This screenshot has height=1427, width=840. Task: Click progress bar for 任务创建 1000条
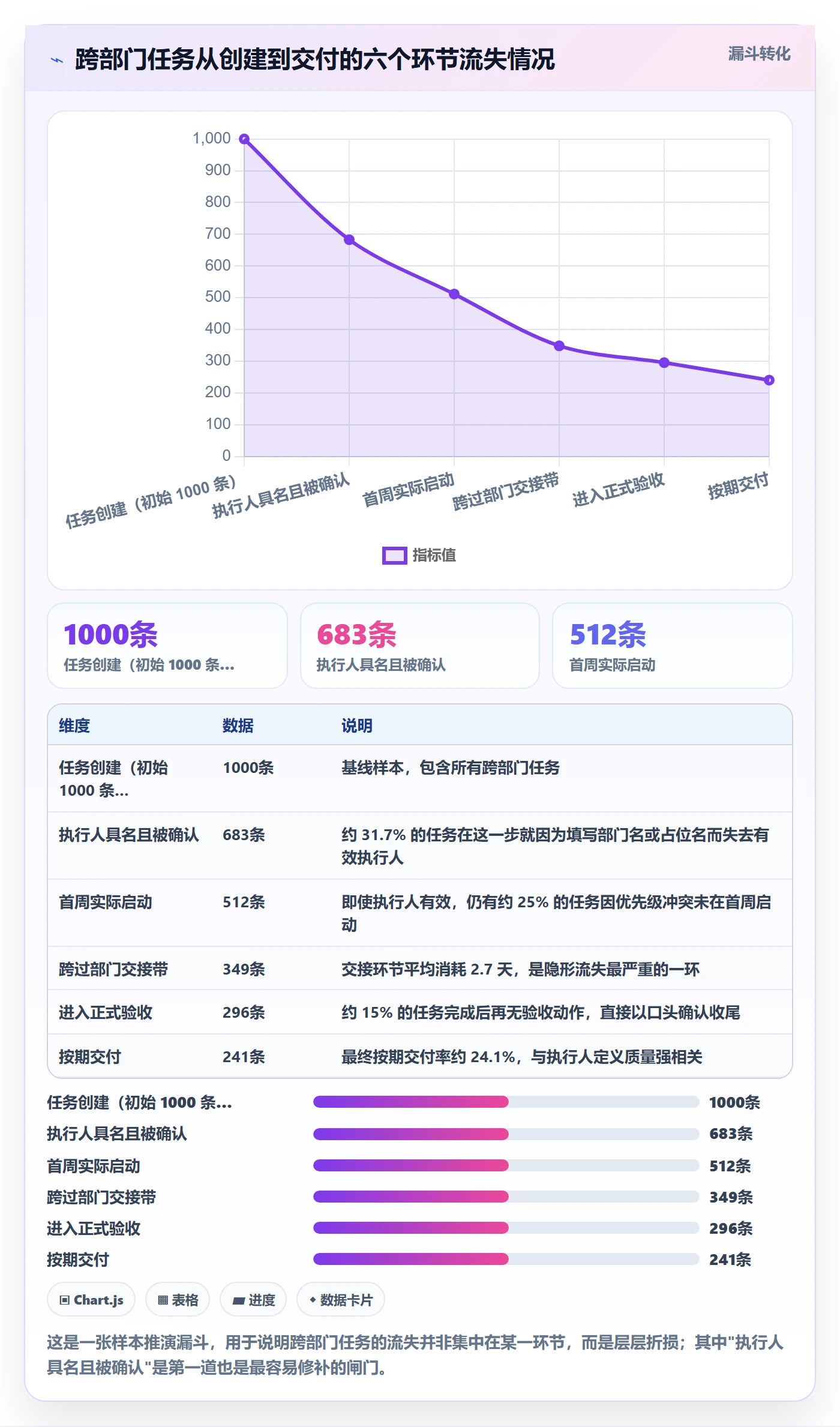[x=506, y=1102]
